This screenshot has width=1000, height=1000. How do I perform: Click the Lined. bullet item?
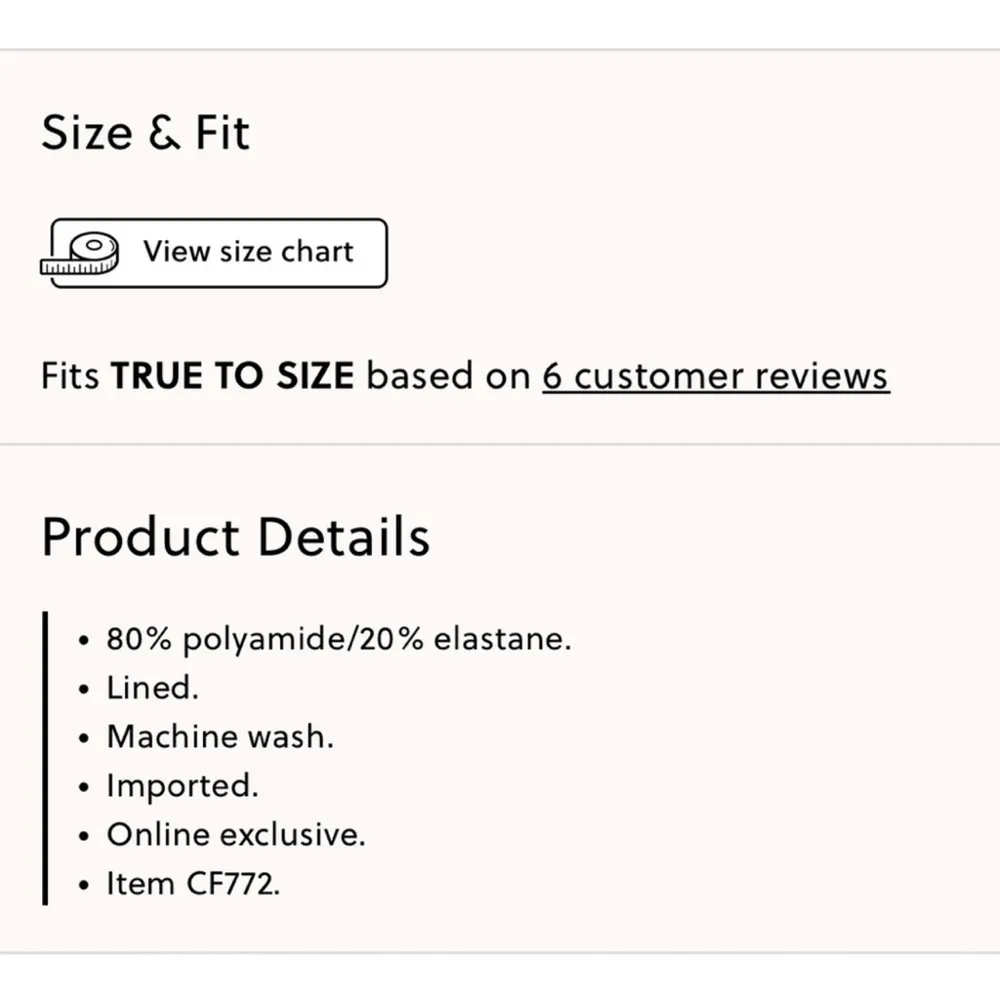click(x=153, y=688)
